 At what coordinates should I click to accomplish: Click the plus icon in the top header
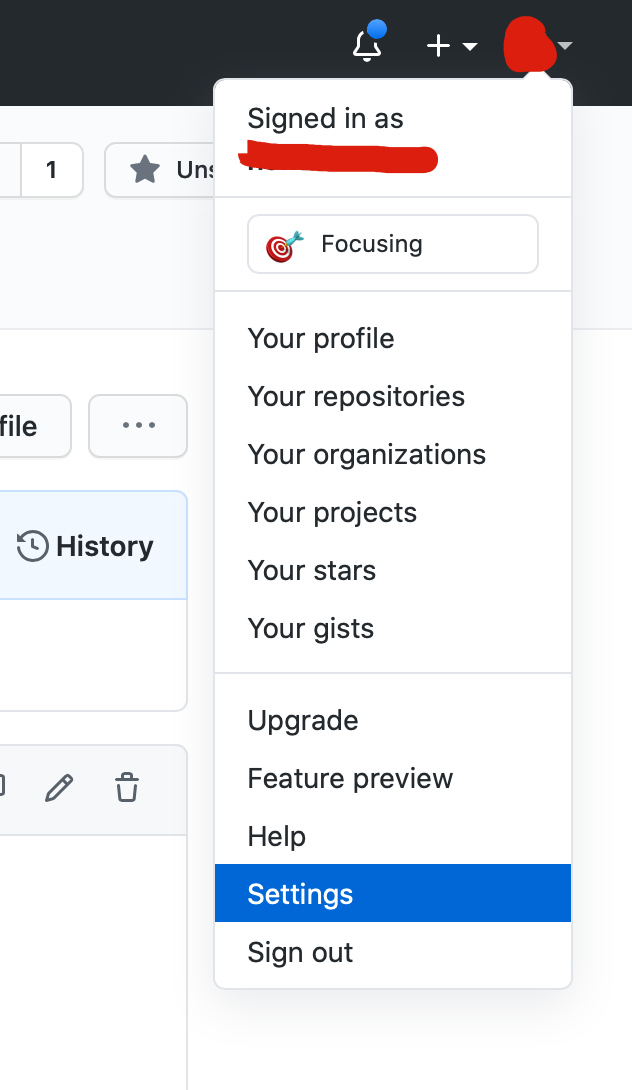click(437, 45)
